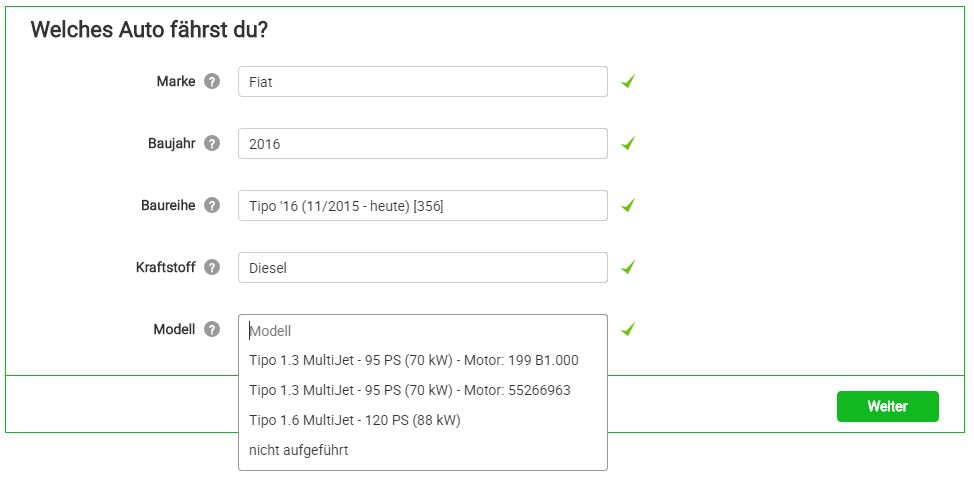Open the Baujahr dropdown showing 2016
This screenshot has height=483, width=974.
click(422, 144)
